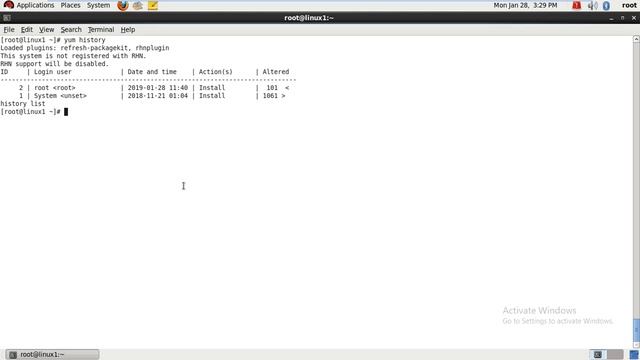The height and width of the screenshot is (360, 640).
Task: Click the '2019-01-28 11:40' date value
Action: [x=158, y=88]
